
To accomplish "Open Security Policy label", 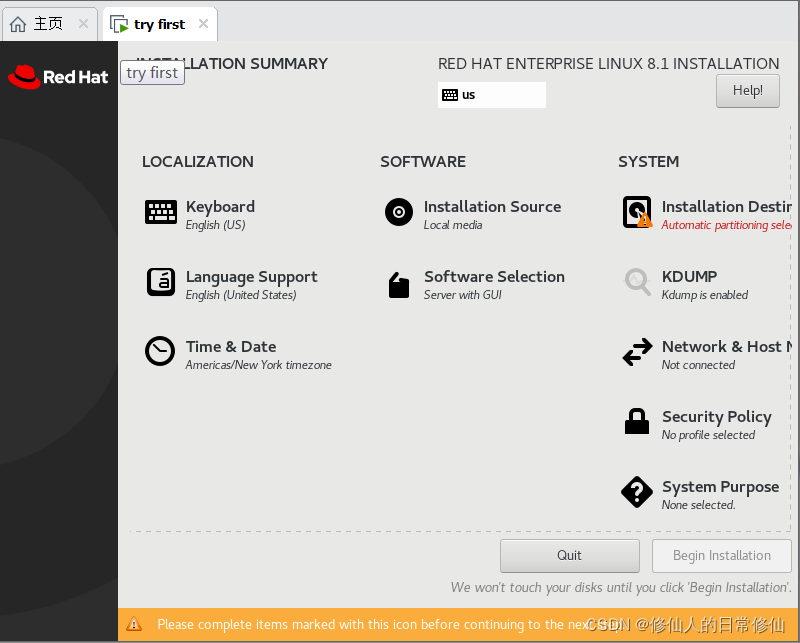I will point(717,417).
